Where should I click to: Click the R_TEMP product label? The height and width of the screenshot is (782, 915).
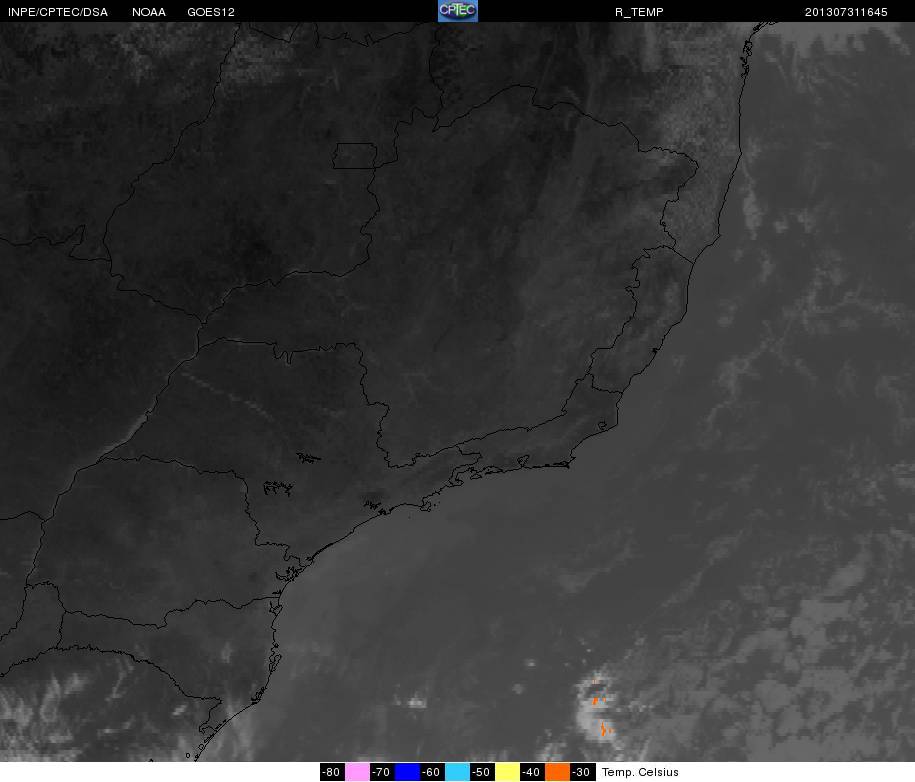639,12
